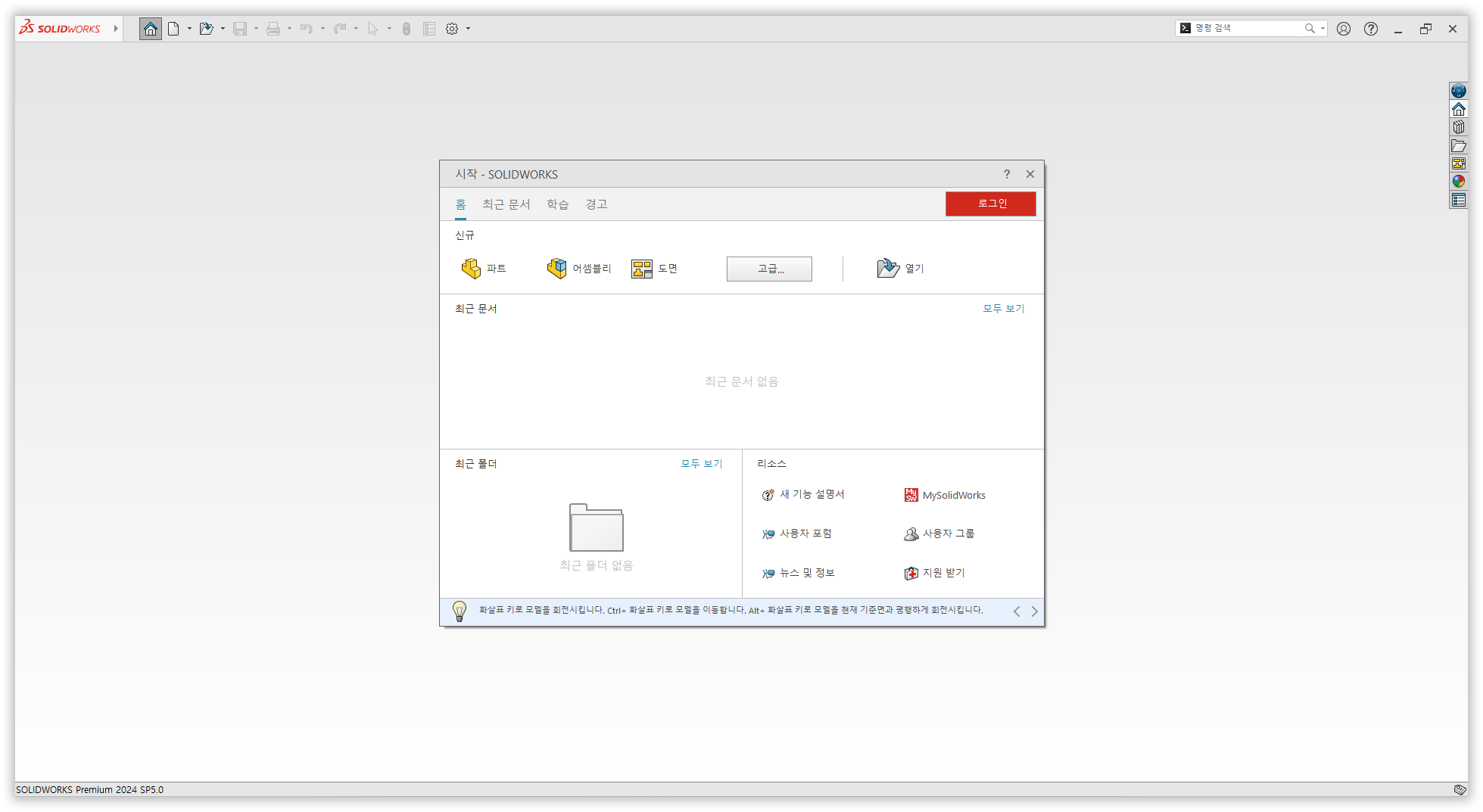Click the Undo toolbar icon
The height and width of the screenshot is (812, 1483).
coord(306,29)
